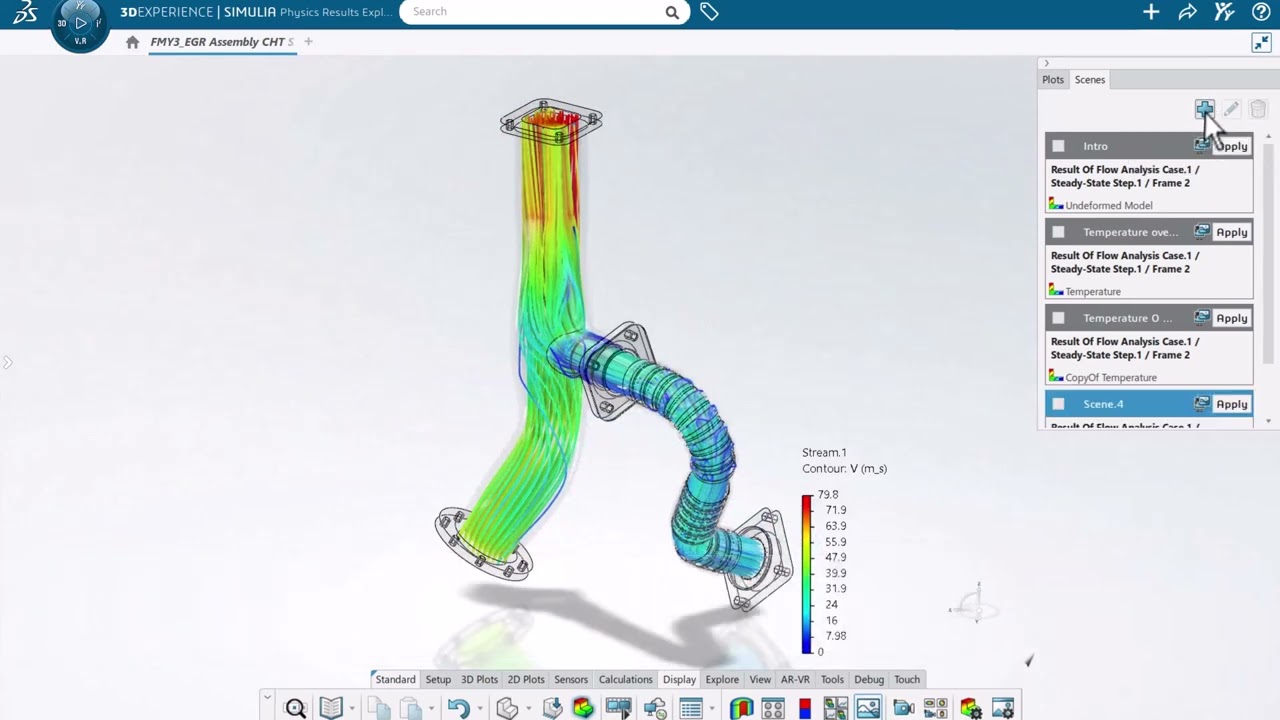
Task: Select the FMY3_EGR Assembly CHT tab
Action: tap(222, 42)
